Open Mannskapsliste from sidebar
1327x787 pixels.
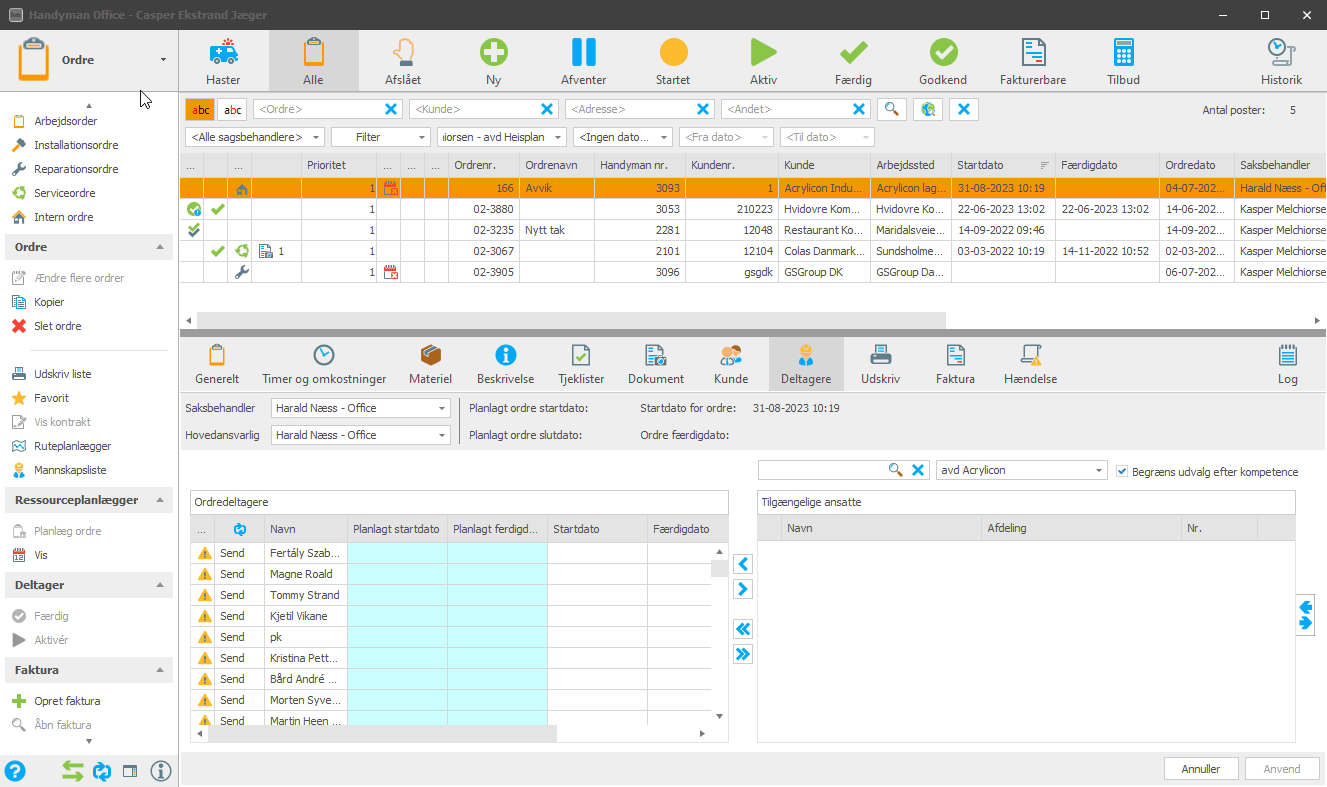point(70,470)
